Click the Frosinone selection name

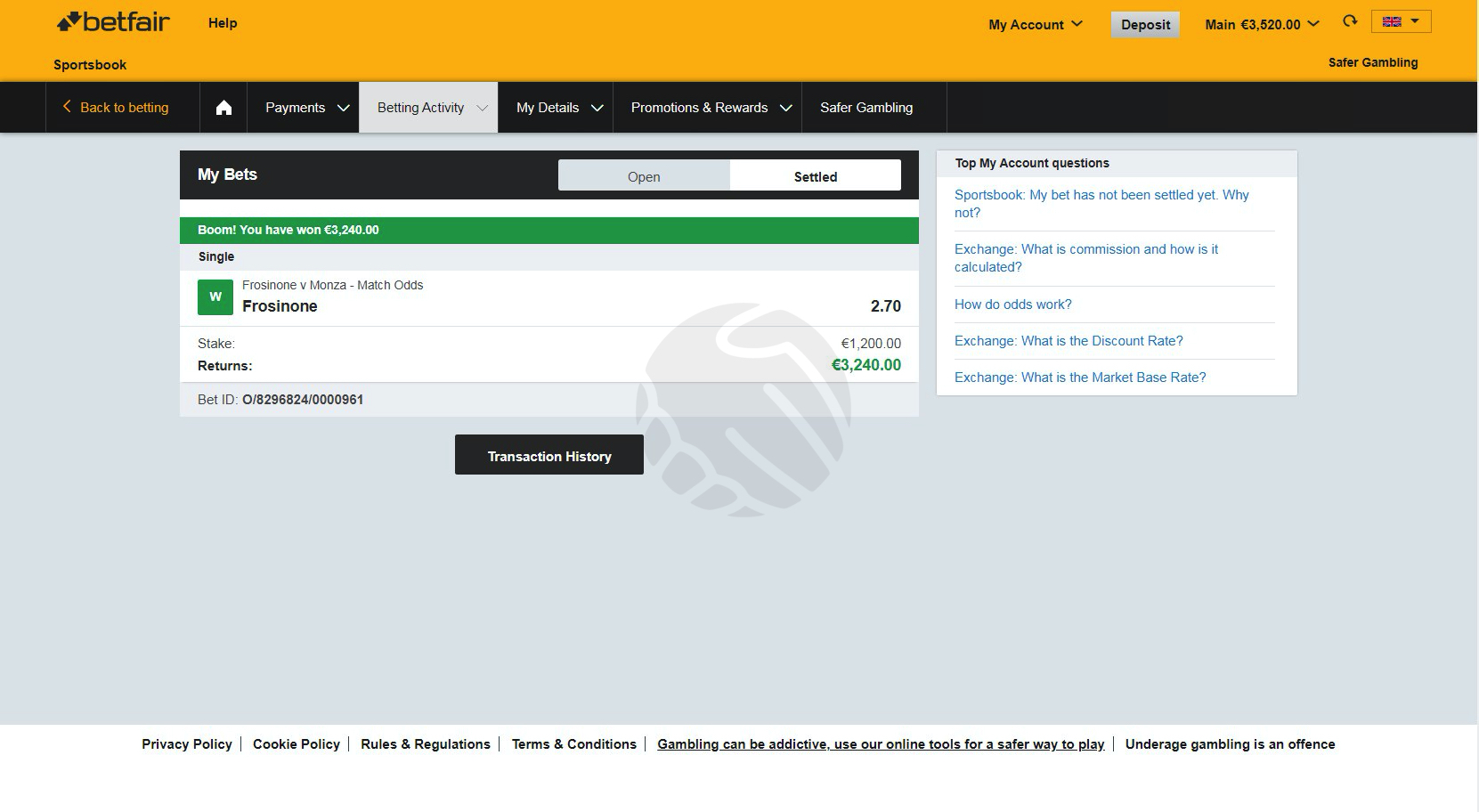[x=280, y=306]
